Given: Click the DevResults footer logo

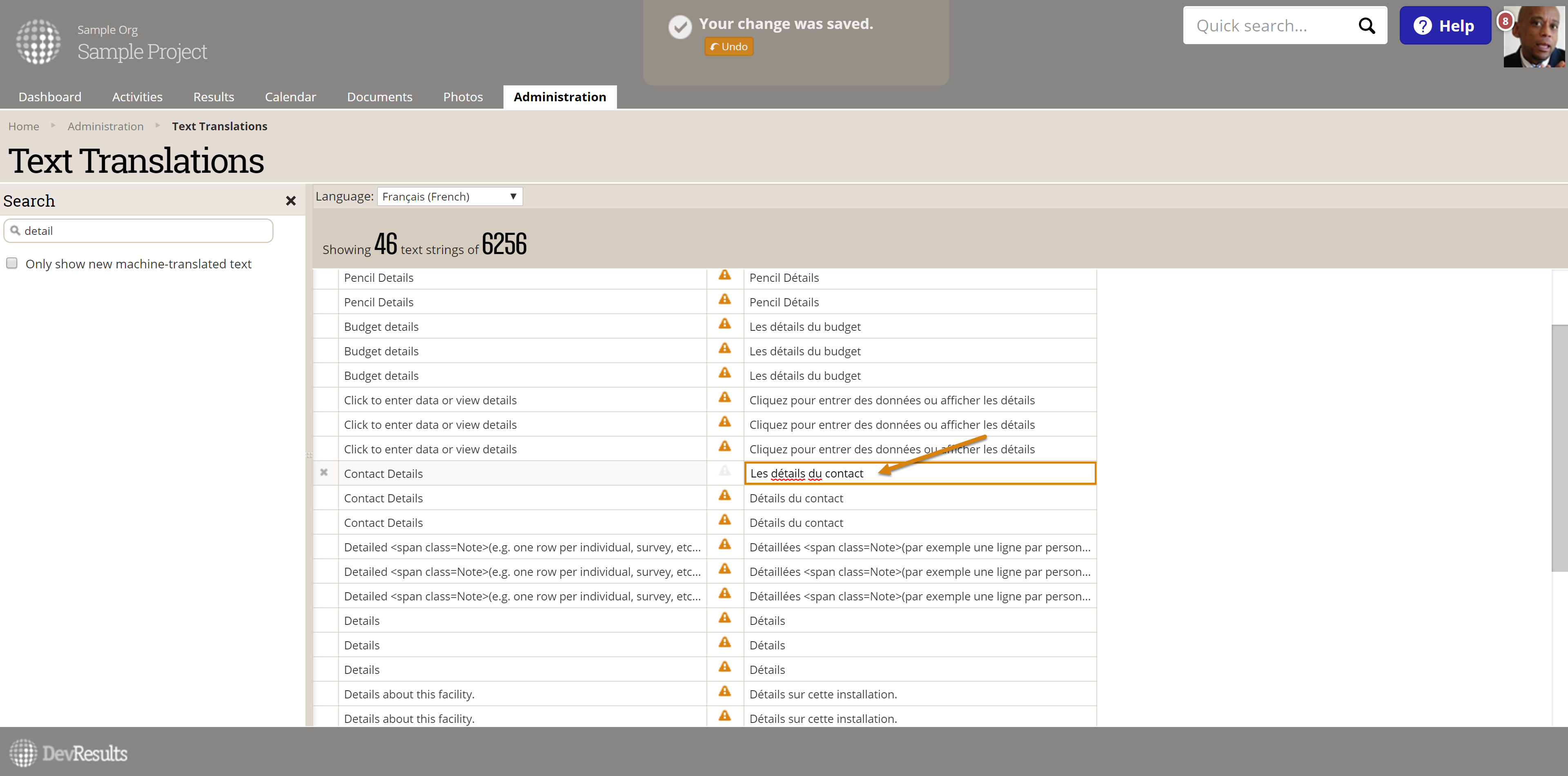Looking at the screenshot, I should click(x=68, y=753).
